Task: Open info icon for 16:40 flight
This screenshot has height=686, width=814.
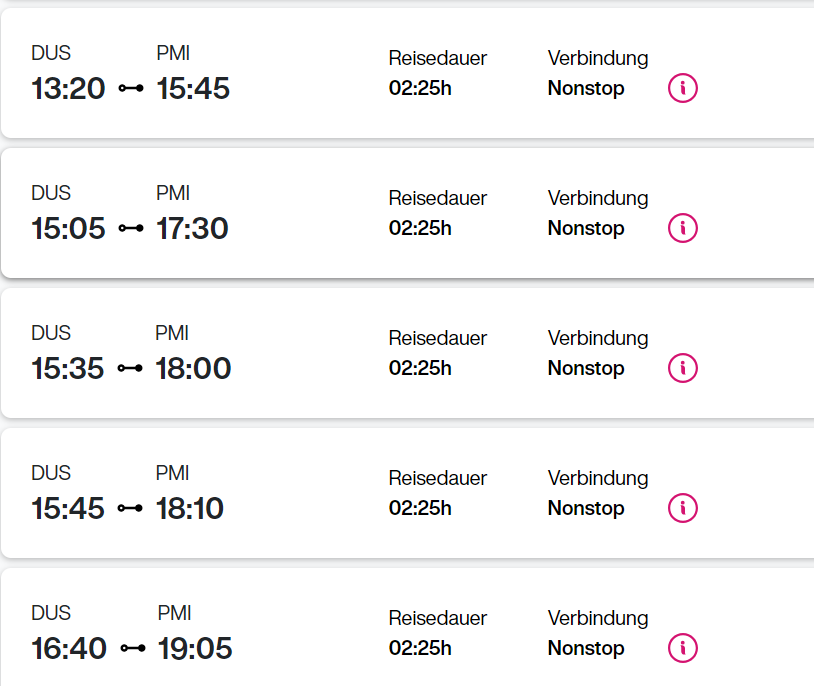Action: (682, 648)
